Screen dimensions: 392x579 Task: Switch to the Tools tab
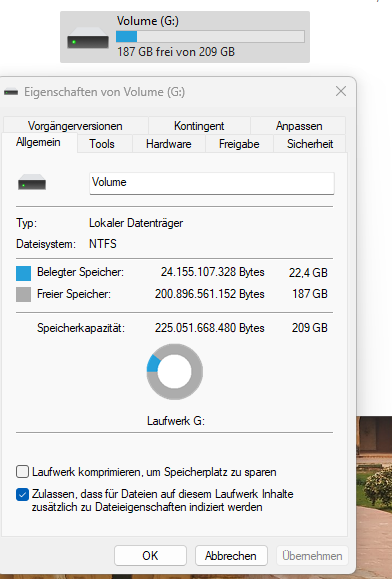102,144
